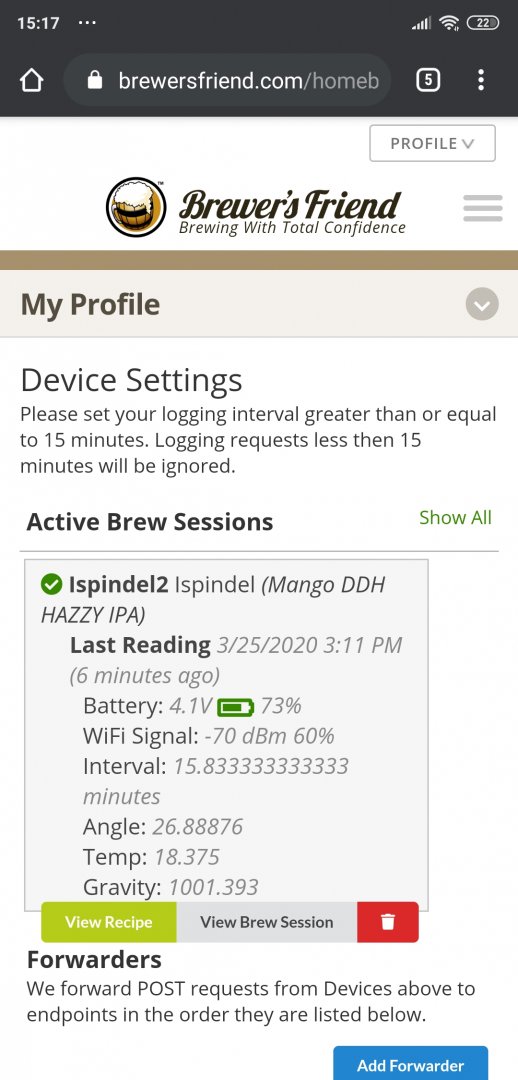Expand the PROFILE dropdown
This screenshot has width=518, height=1080.
433,143
